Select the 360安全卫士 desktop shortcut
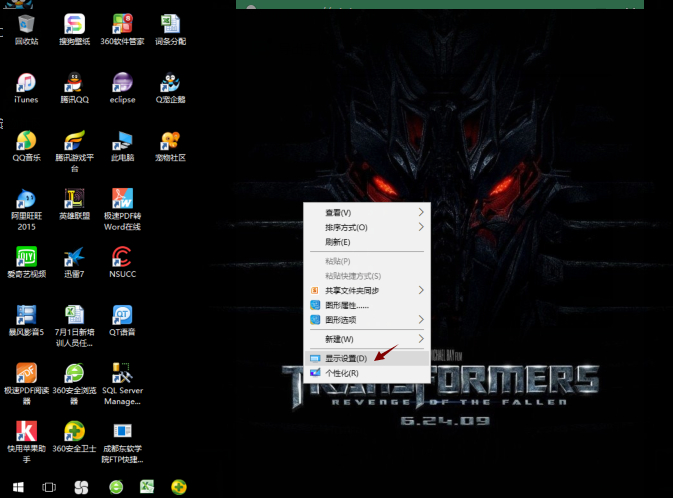This screenshot has height=498, width=673. point(74,437)
